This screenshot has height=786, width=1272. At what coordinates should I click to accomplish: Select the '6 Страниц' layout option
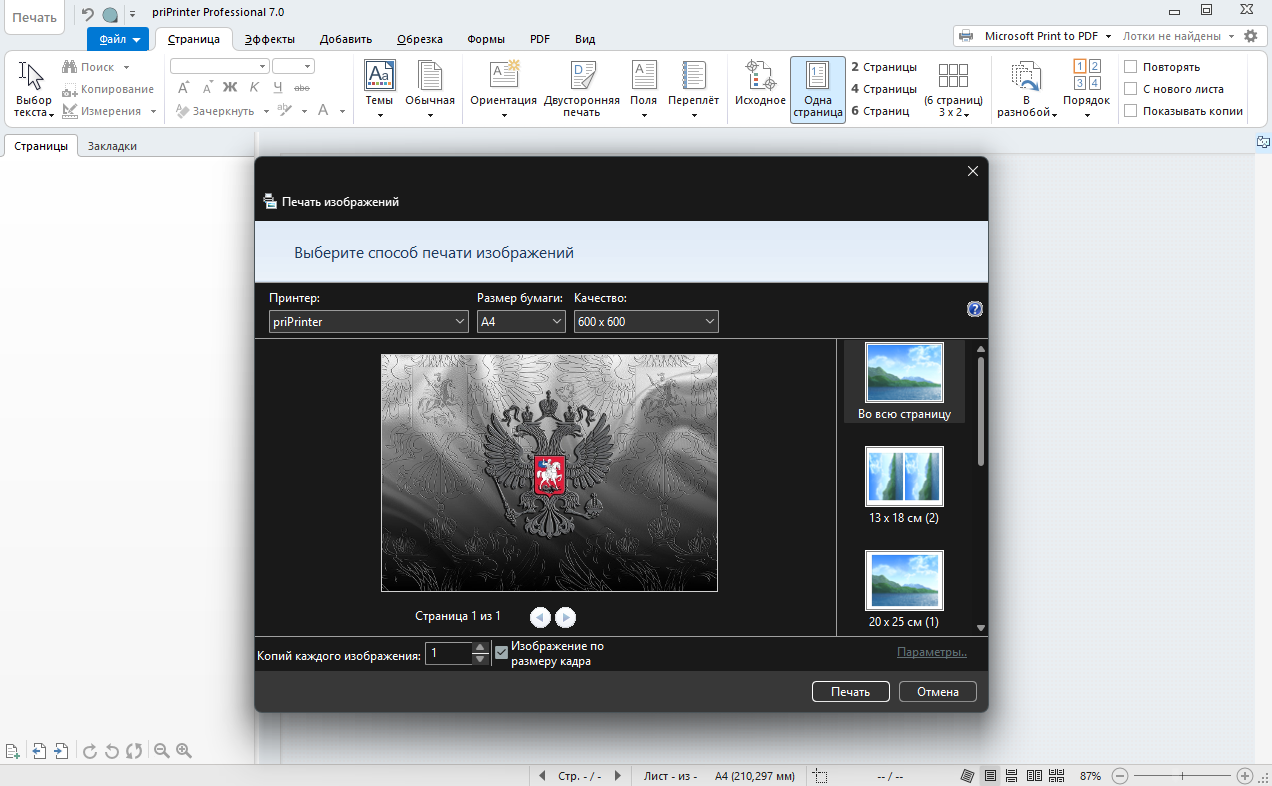880,111
